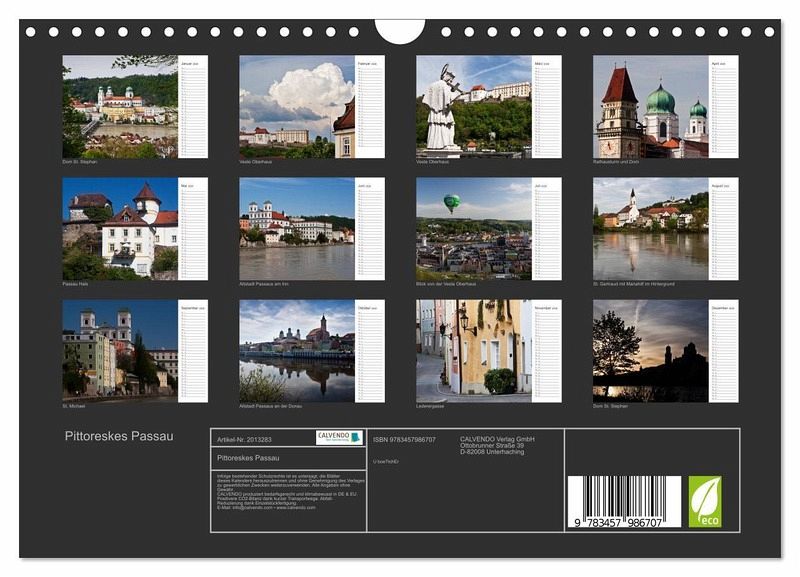The image size is (800, 577).
Task: Select the Ledérergasse November alley photo
Action: pyautogui.click(x=474, y=351)
